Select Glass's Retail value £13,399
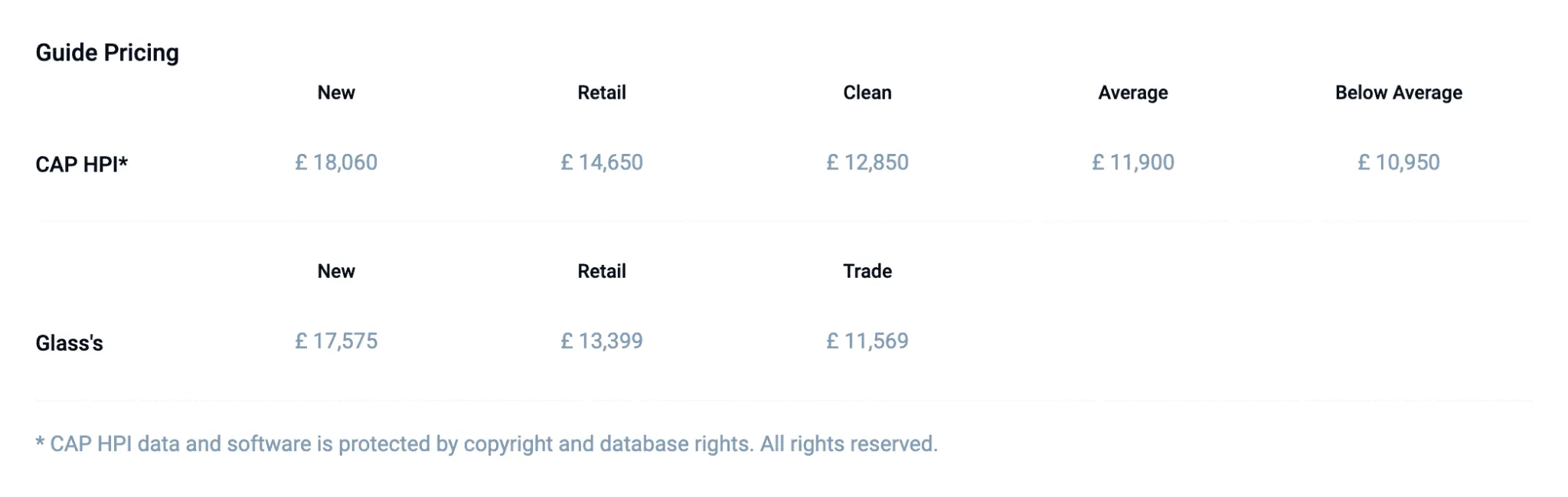The width and height of the screenshot is (1568, 497). pyautogui.click(x=602, y=341)
